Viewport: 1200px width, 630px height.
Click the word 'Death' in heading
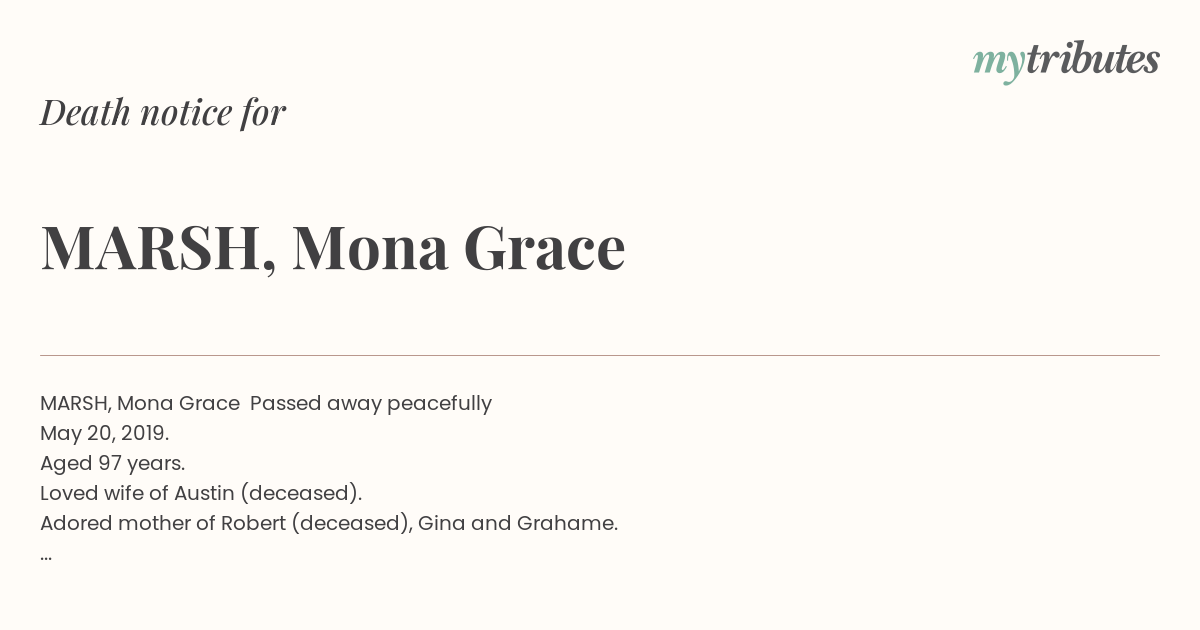(x=86, y=112)
